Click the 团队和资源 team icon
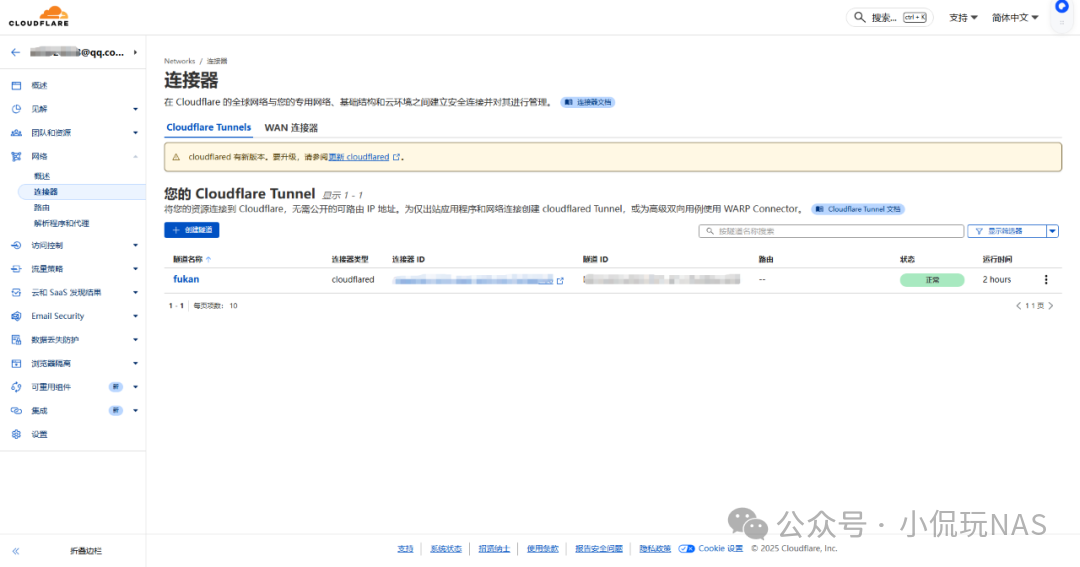The height and width of the screenshot is (567, 1080). click(17, 132)
